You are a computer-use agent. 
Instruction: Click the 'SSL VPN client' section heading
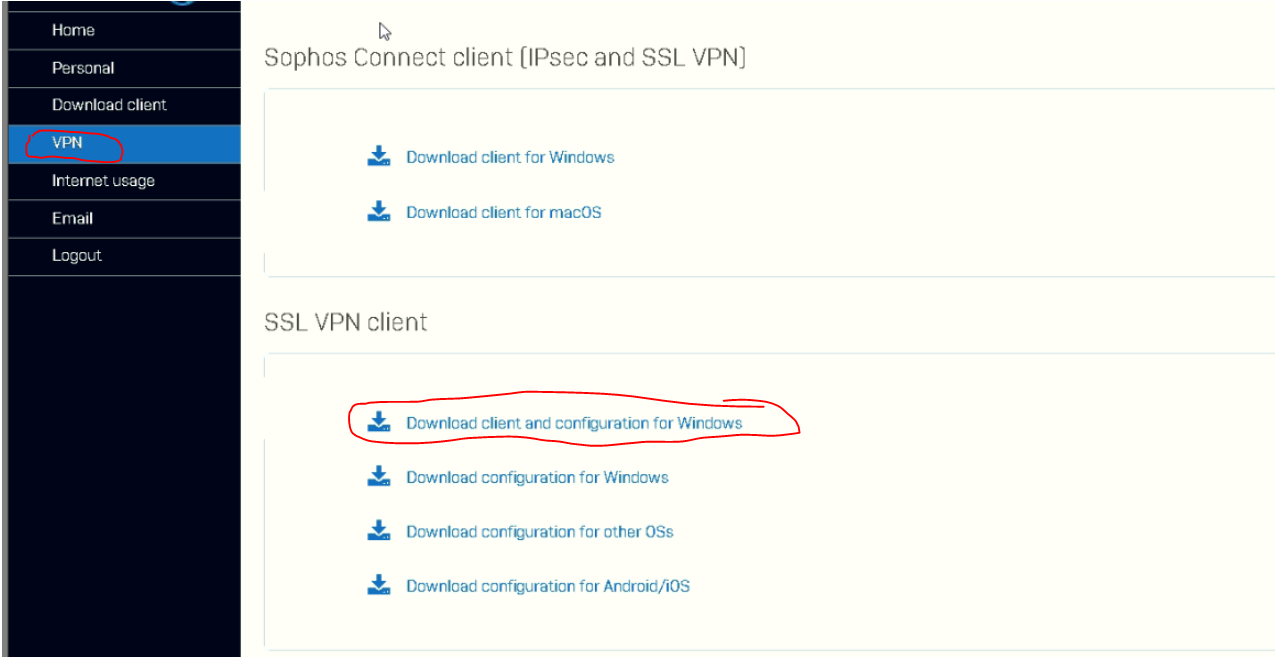[345, 322]
